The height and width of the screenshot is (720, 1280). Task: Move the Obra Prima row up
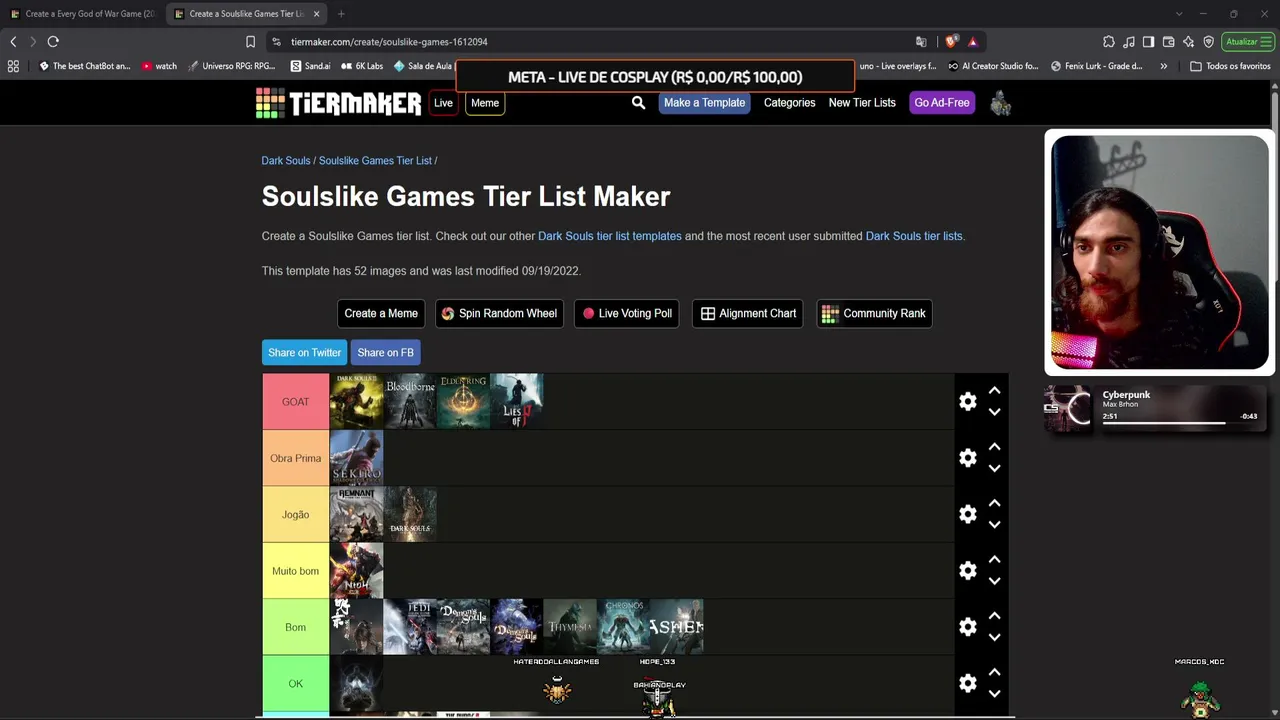coord(994,447)
